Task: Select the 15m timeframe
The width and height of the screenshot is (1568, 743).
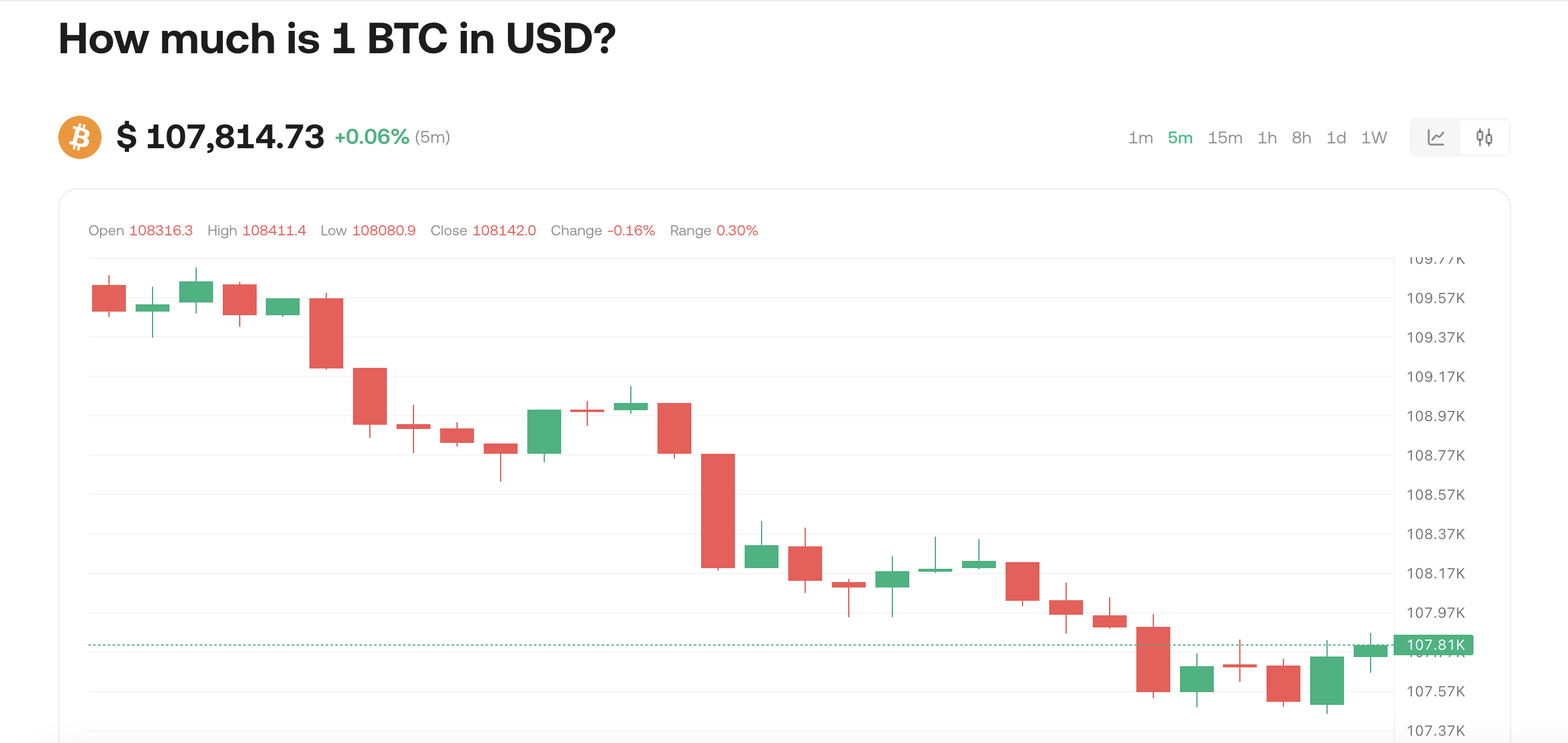Action: click(1225, 138)
